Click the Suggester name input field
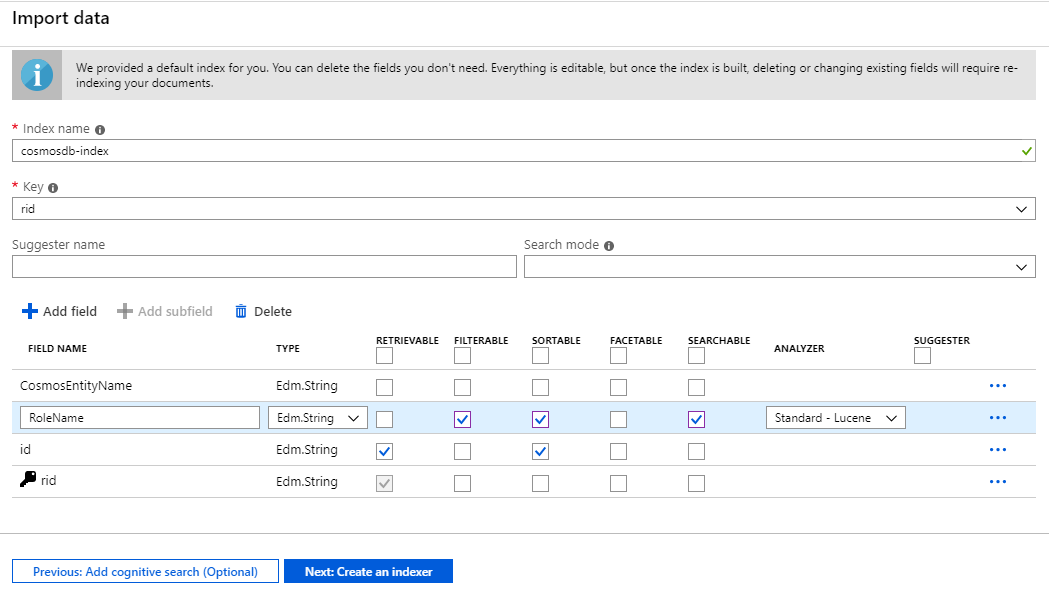This screenshot has height=589, width=1049. tap(264, 266)
